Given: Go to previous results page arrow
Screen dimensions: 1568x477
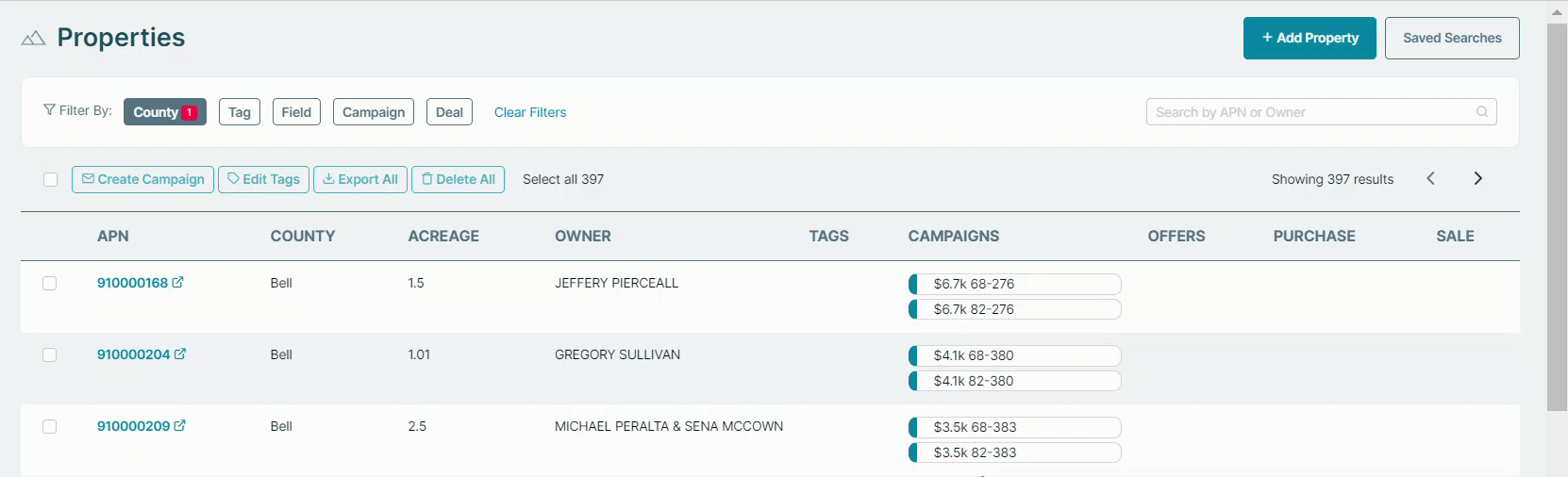Looking at the screenshot, I should 1430,178.
